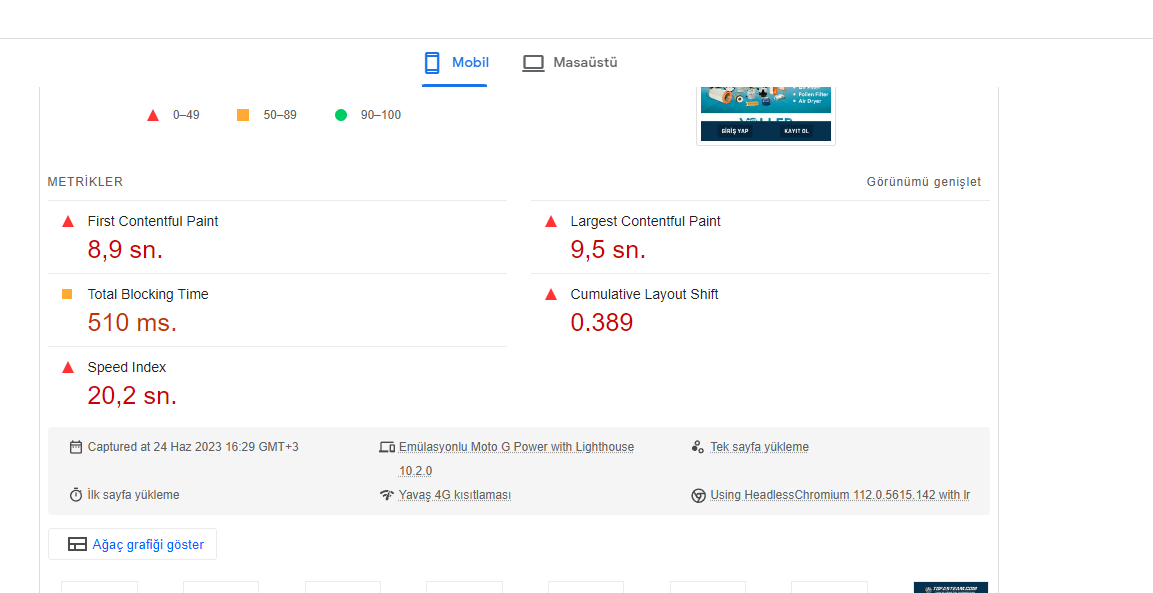Click the Largest Contentful Paint label

click(x=646, y=221)
